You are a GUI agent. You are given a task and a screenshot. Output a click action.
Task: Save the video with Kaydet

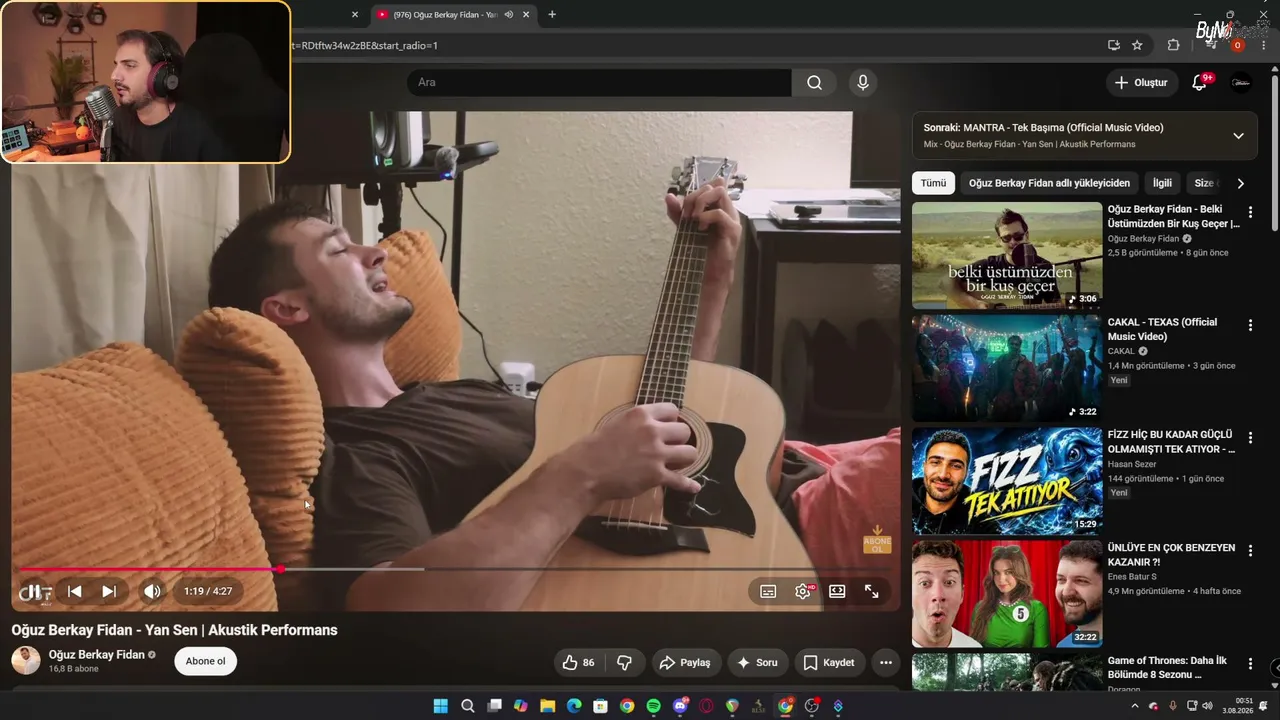click(x=829, y=662)
